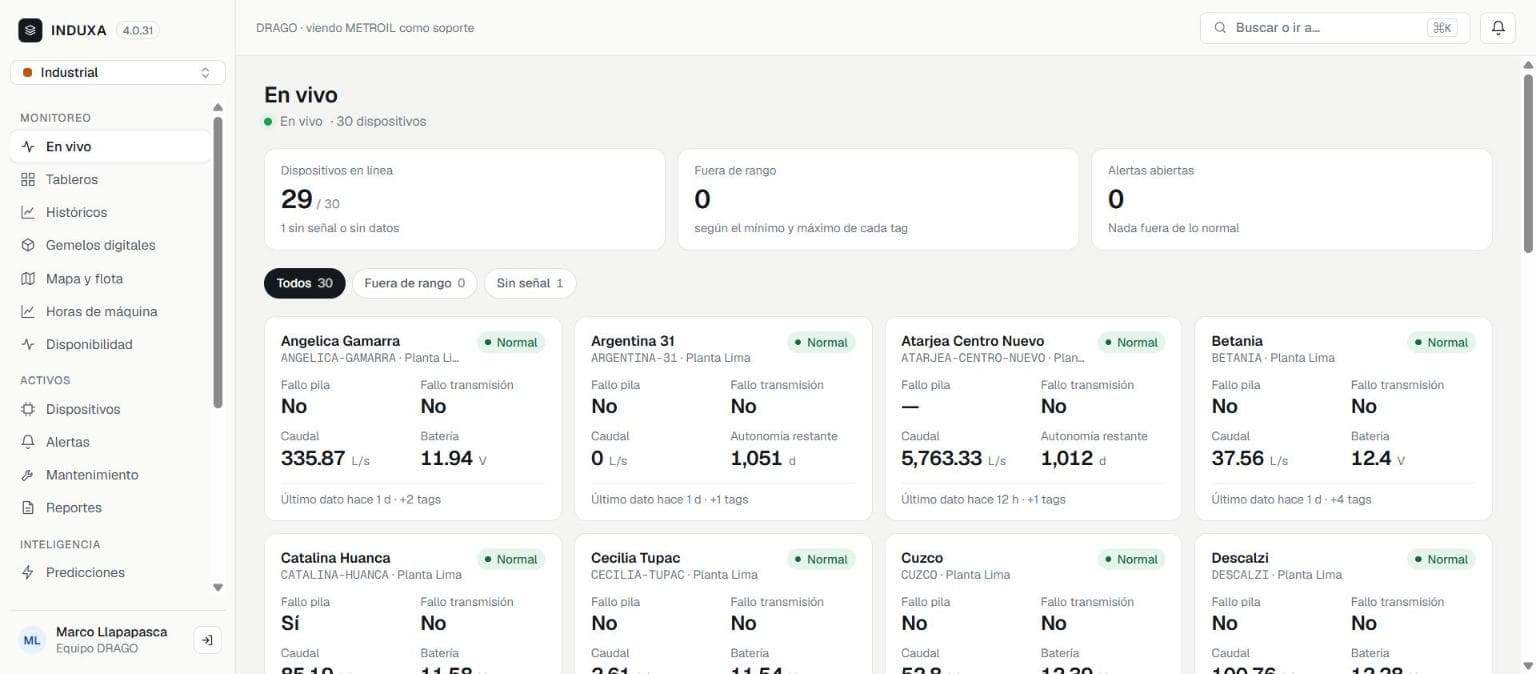The width and height of the screenshot is (1536, 674).
Task: Open Mantenimiento wrench icon
Action: [x=28, y=475]
